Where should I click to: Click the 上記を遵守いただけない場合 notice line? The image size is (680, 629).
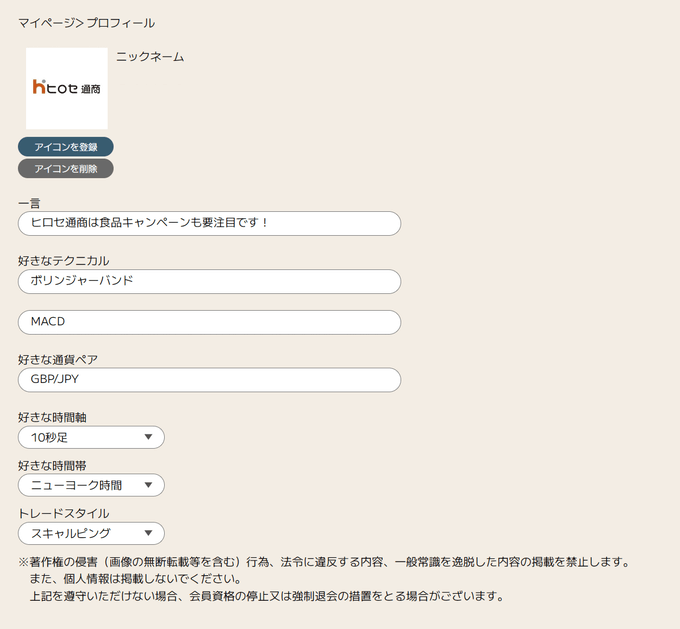pos(267,596)
